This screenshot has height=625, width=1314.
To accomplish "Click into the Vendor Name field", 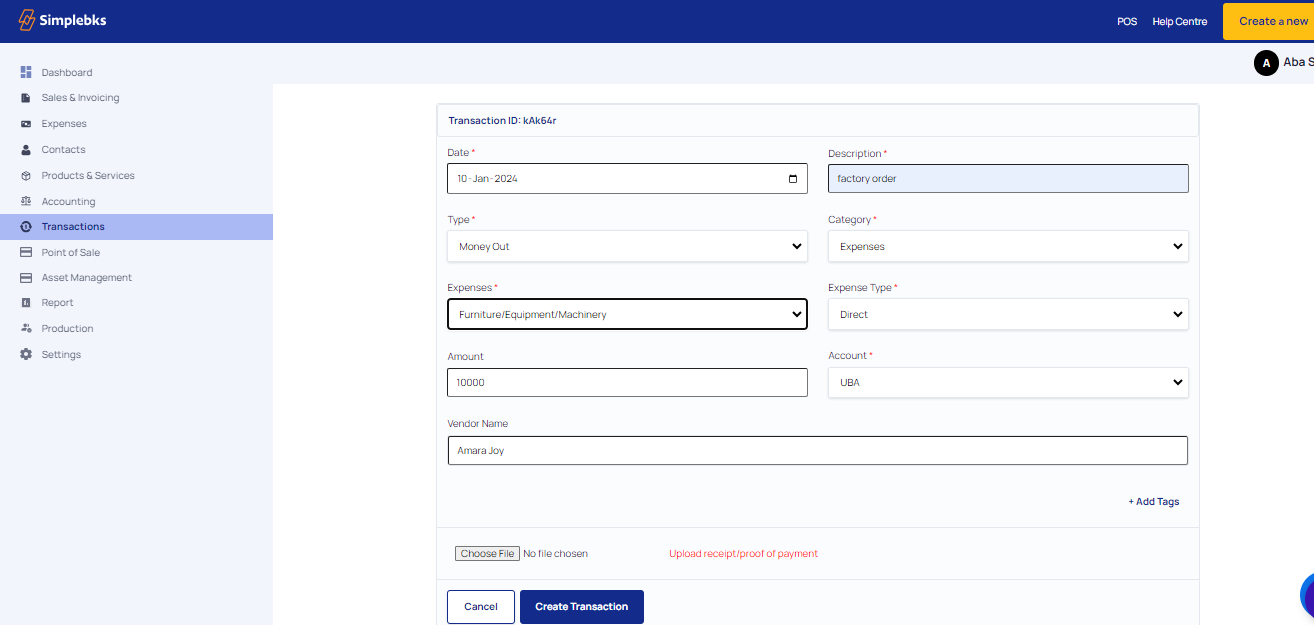I will point(817,451).
